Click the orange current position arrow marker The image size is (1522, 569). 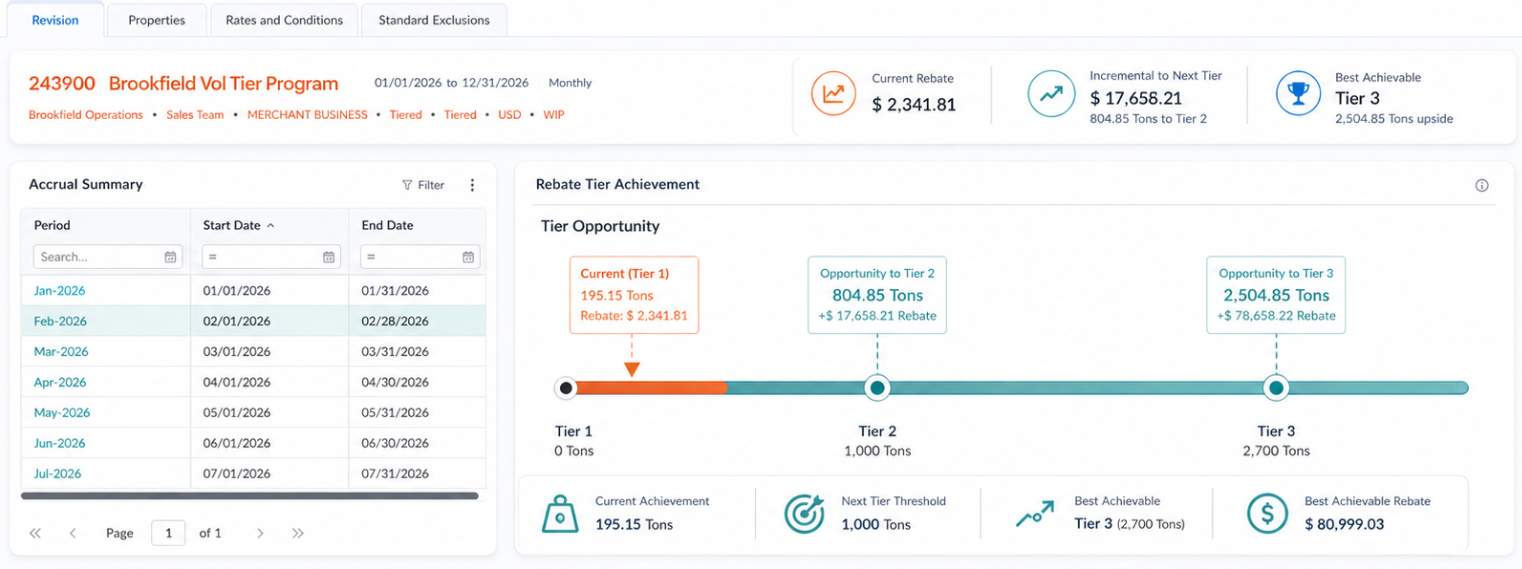click(x=632, y=369)
